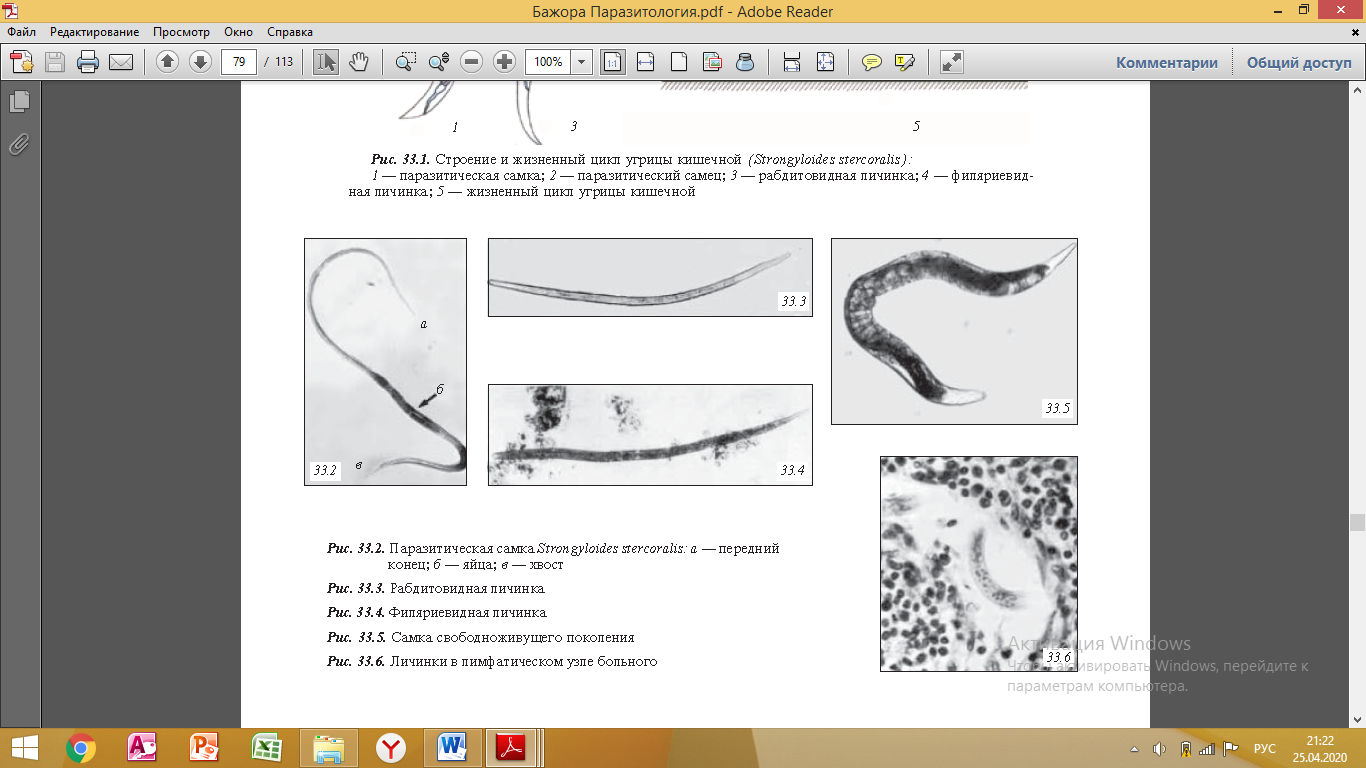Screen dimensions: 1366x768
Task: Add a sticky note comment
Action: (x=872, y=62)
